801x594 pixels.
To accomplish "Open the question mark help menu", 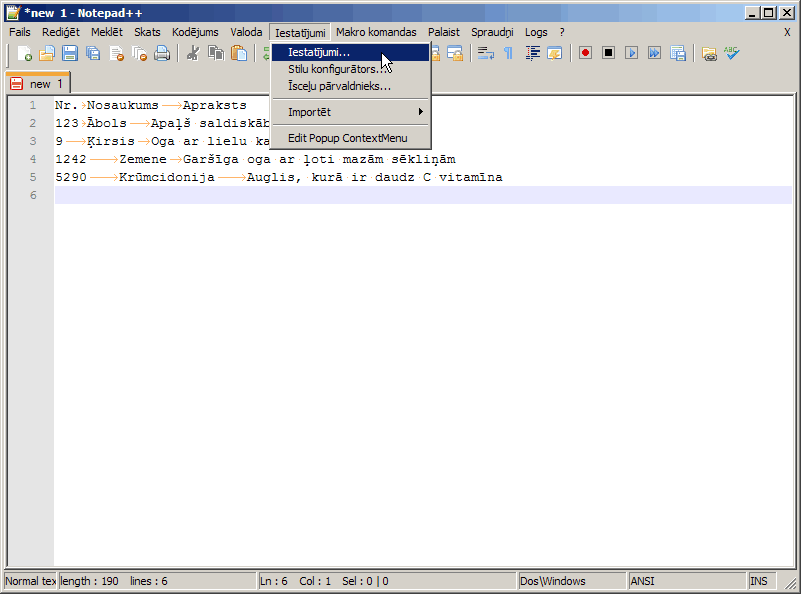I will click(x=562, y=32).
